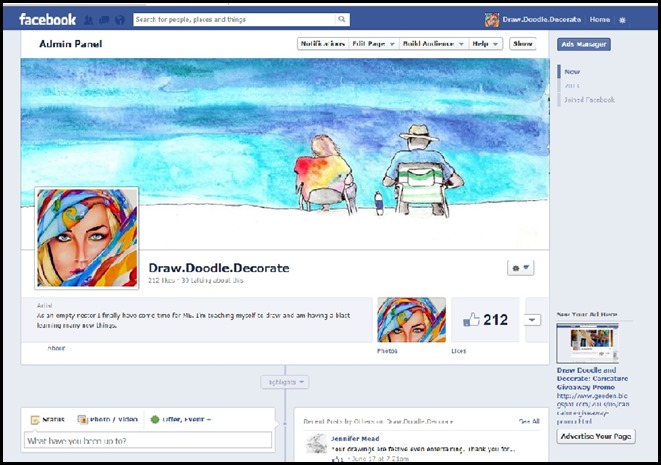
Task: Click the 212 likes talking about this text
Action: point(196,280)
